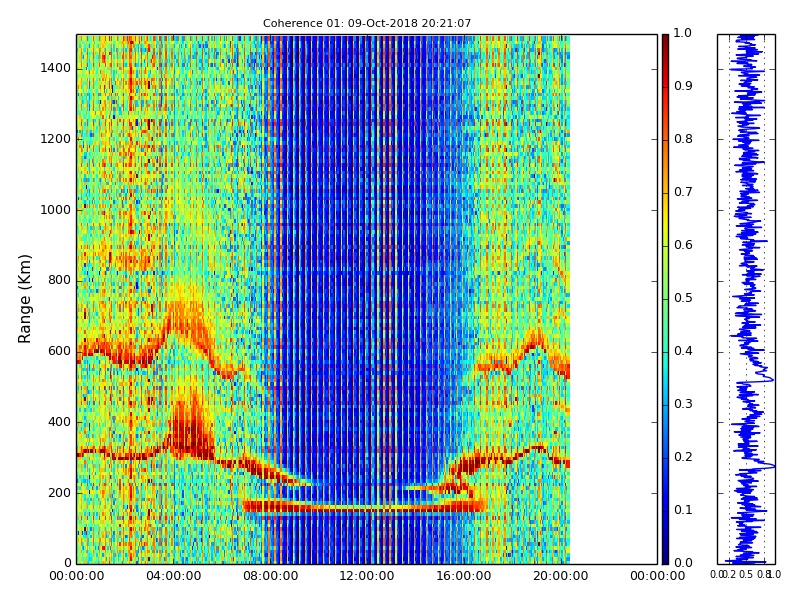Click the 1400 range tick label

tap(56, 68)
